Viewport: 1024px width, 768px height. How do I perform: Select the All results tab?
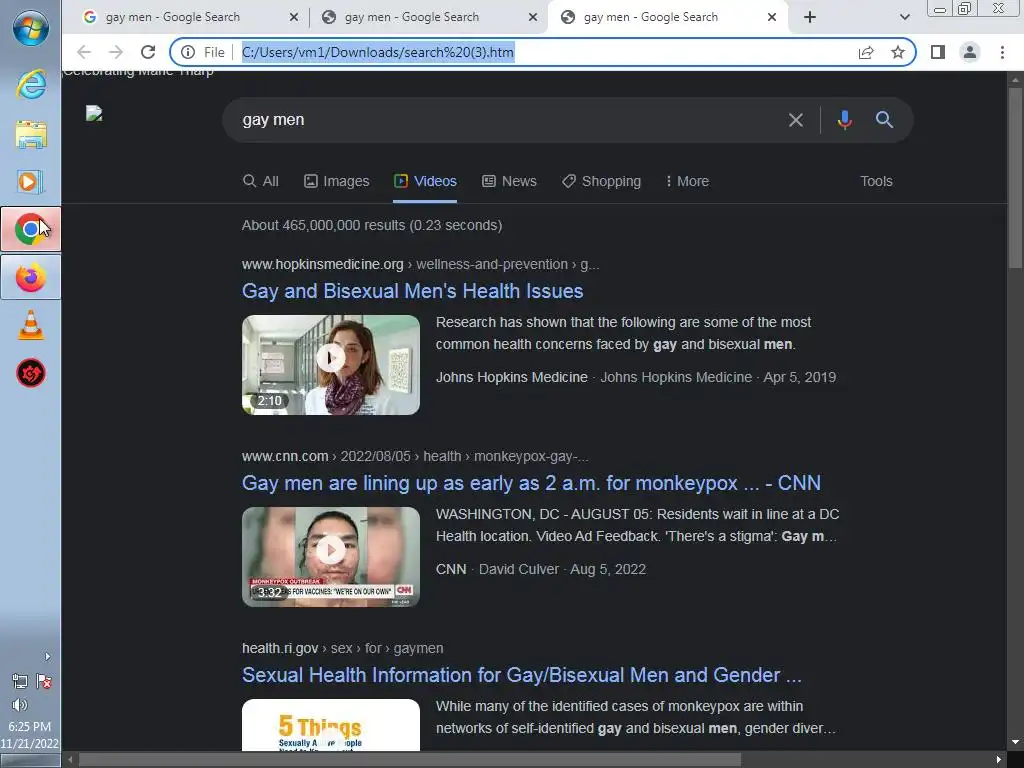pos(261,182)
